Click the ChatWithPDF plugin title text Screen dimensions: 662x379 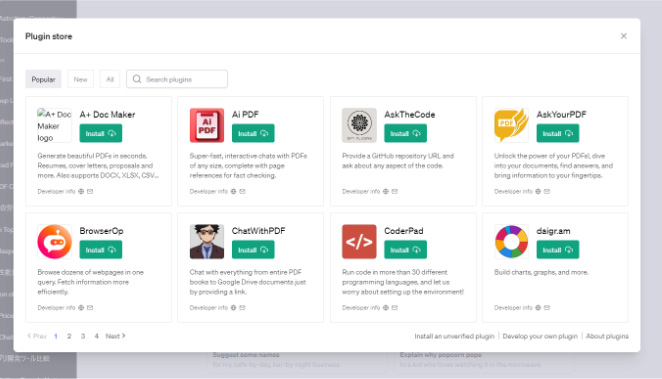pyautogui.click(x=258, y=231)
